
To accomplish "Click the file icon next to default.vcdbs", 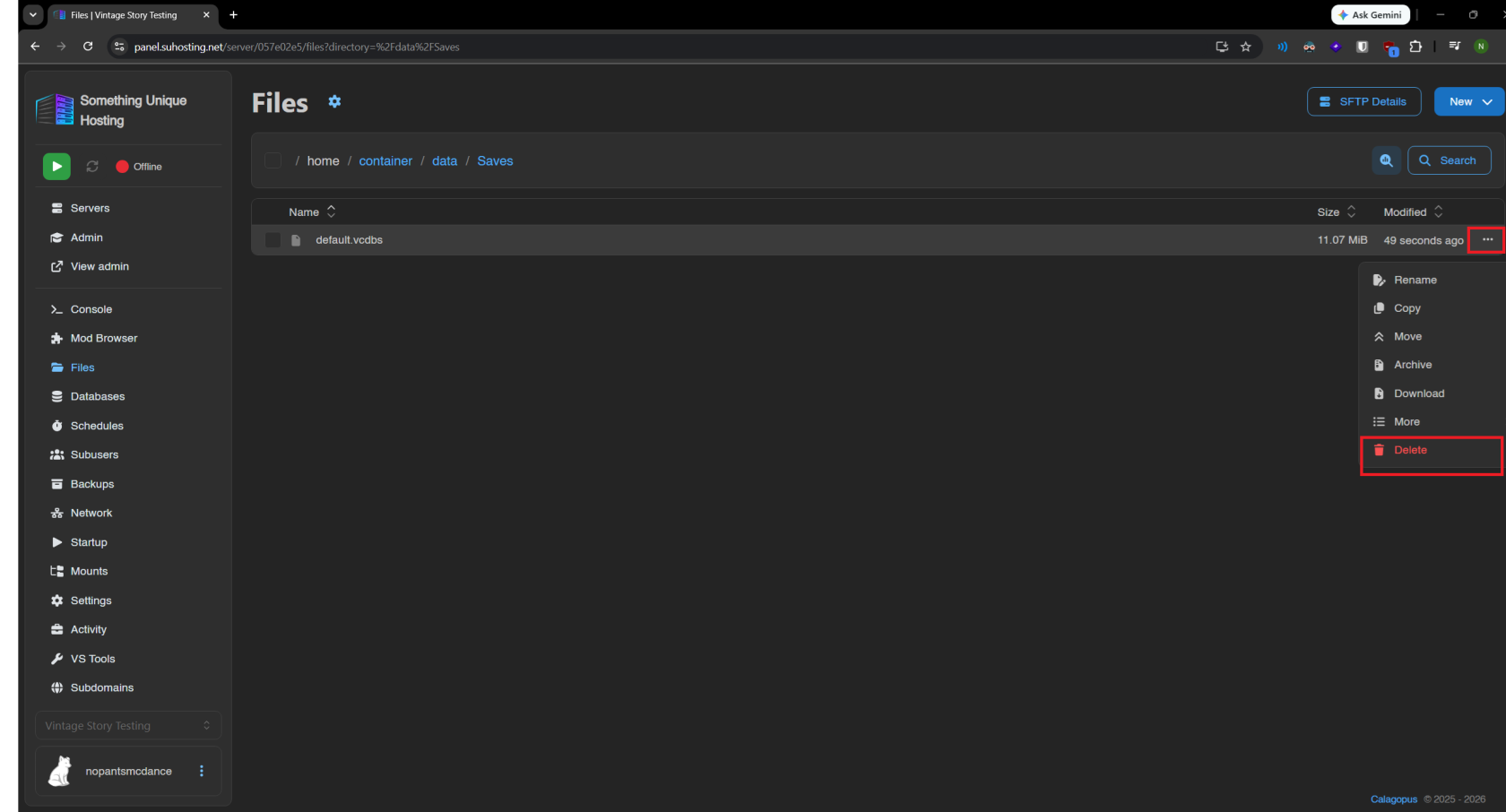I will [296, 240].
